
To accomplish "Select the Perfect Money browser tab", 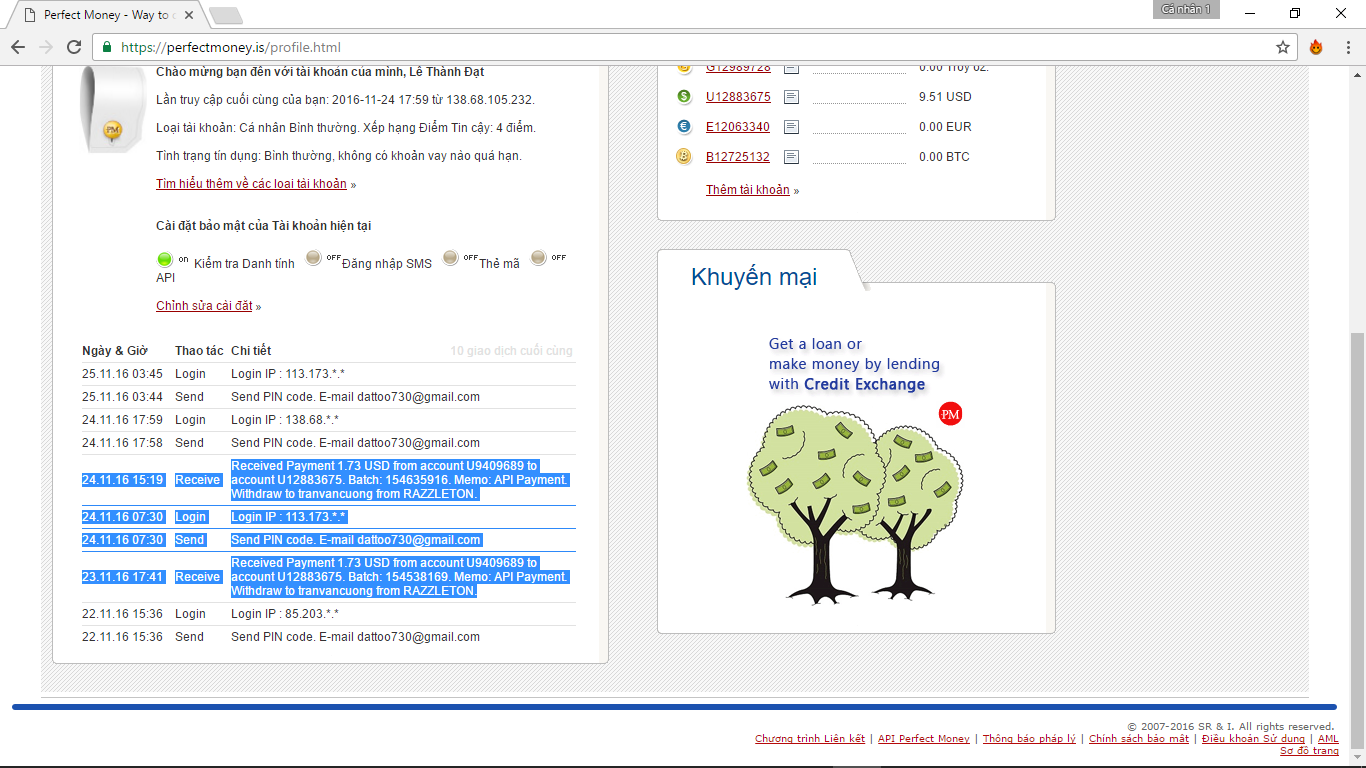I will [x=110, y=15].
